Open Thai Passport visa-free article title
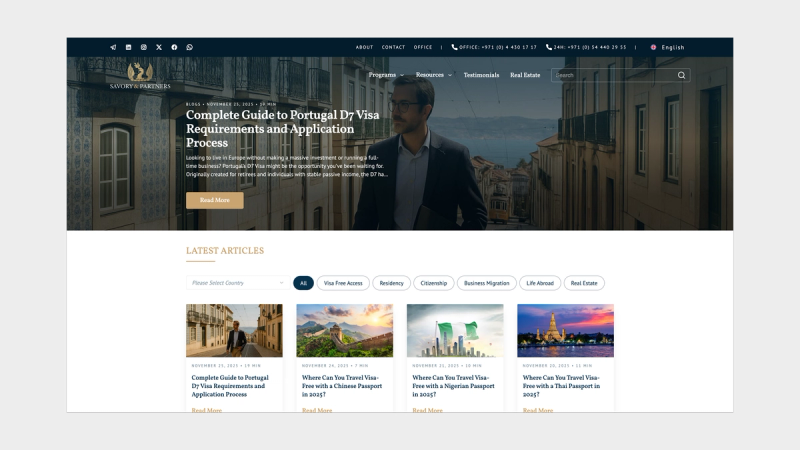Viewport: 800px width, 450px height. coord(561,386)
